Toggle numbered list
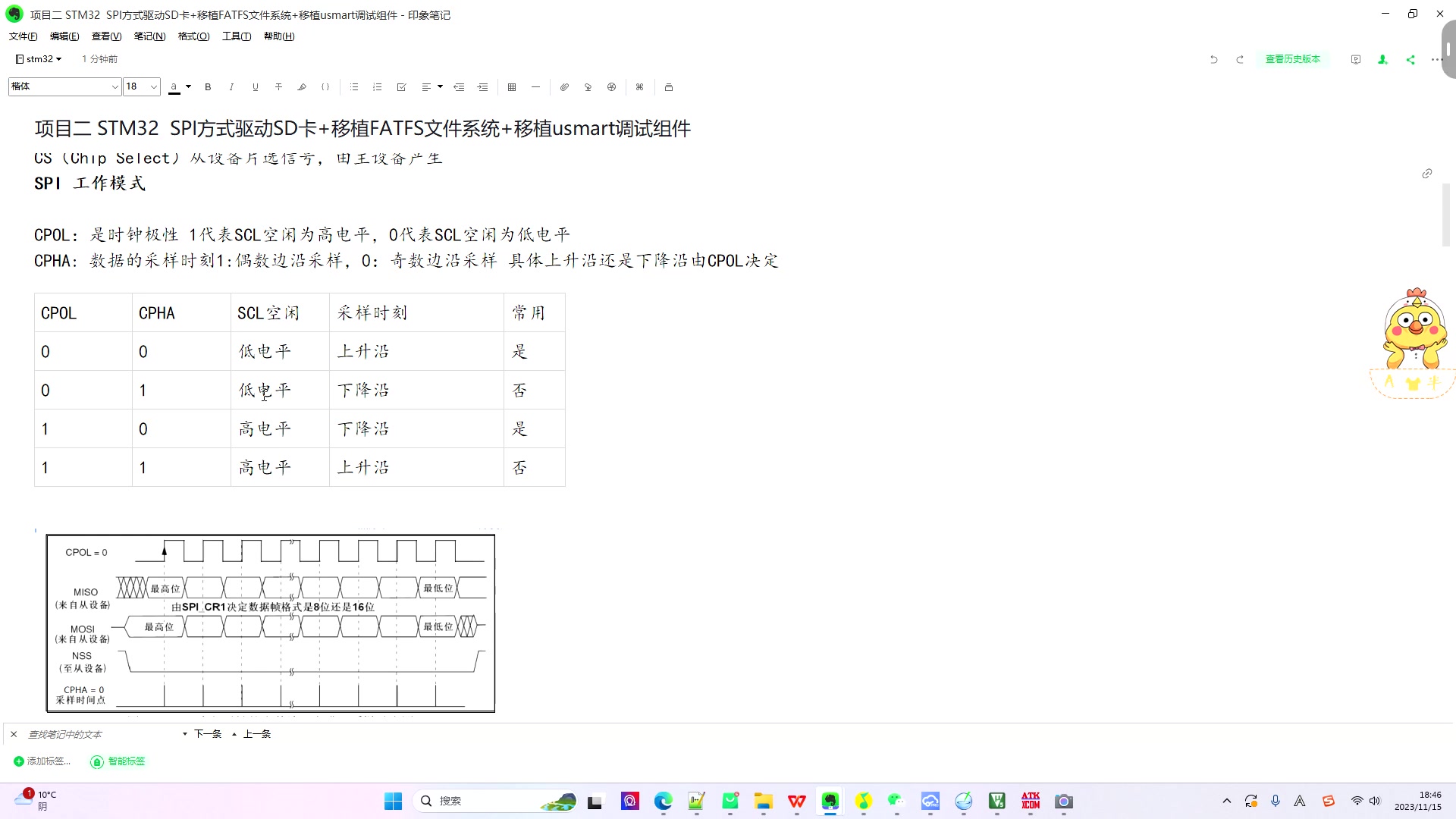1456x819 pixels. coord(378,87)
